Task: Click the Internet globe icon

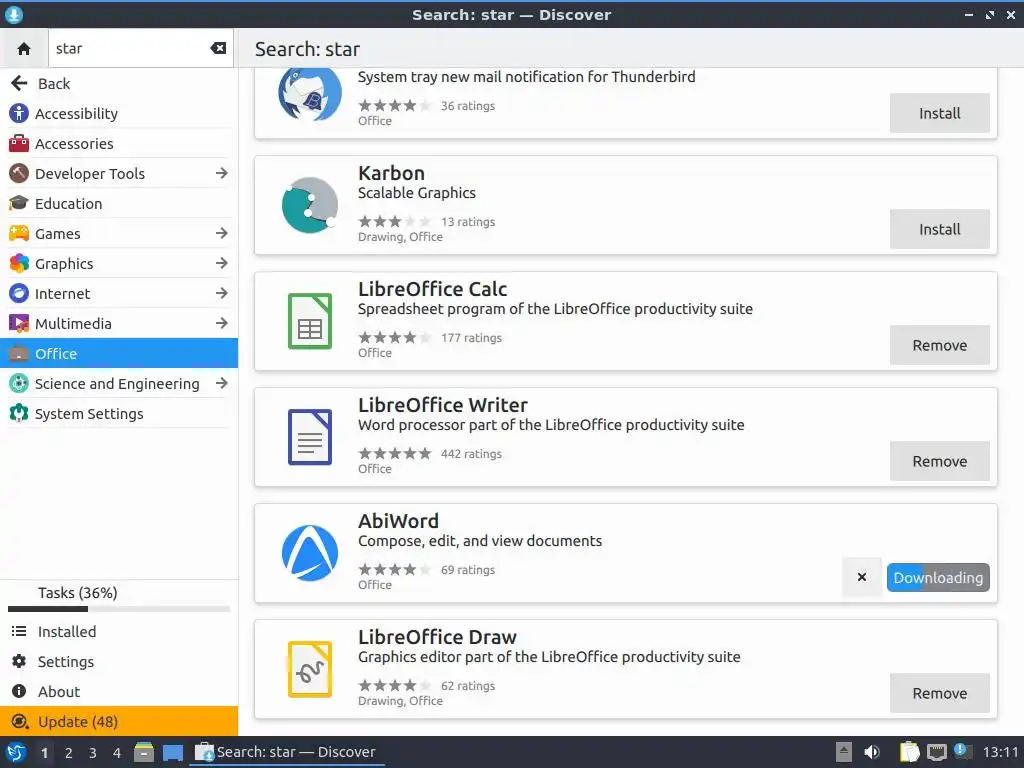Action: (x=19, y=293)
